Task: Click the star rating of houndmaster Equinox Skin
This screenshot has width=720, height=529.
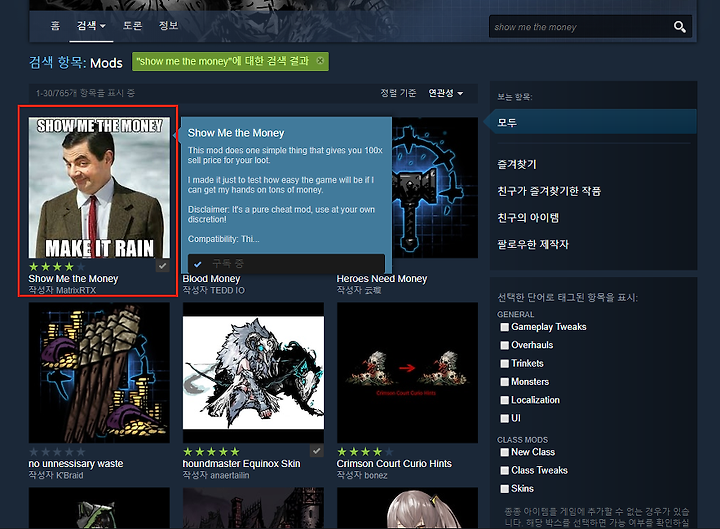Action: point(211,452)
